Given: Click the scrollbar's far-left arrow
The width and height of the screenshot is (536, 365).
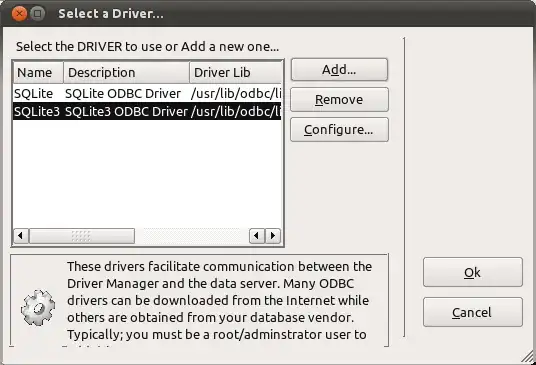Looking at the screenshot, I should click(x=21, y=236).
